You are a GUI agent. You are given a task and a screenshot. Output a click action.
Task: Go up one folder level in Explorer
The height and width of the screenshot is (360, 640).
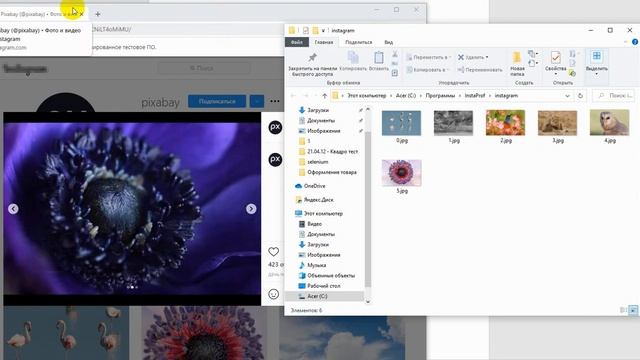(x=324, y=96)
